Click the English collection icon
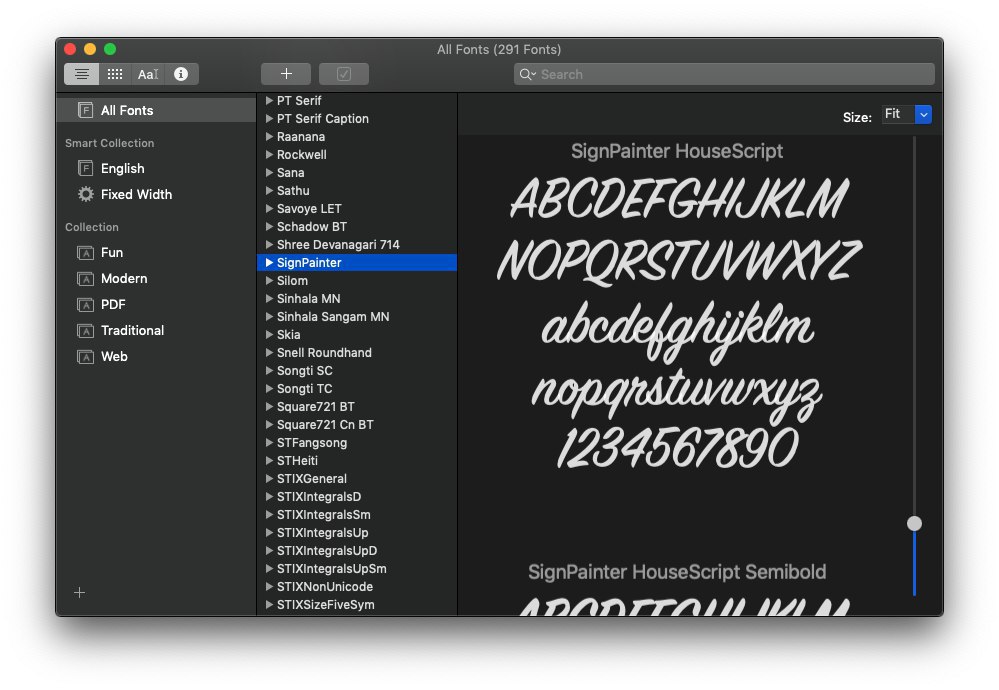 85,168
